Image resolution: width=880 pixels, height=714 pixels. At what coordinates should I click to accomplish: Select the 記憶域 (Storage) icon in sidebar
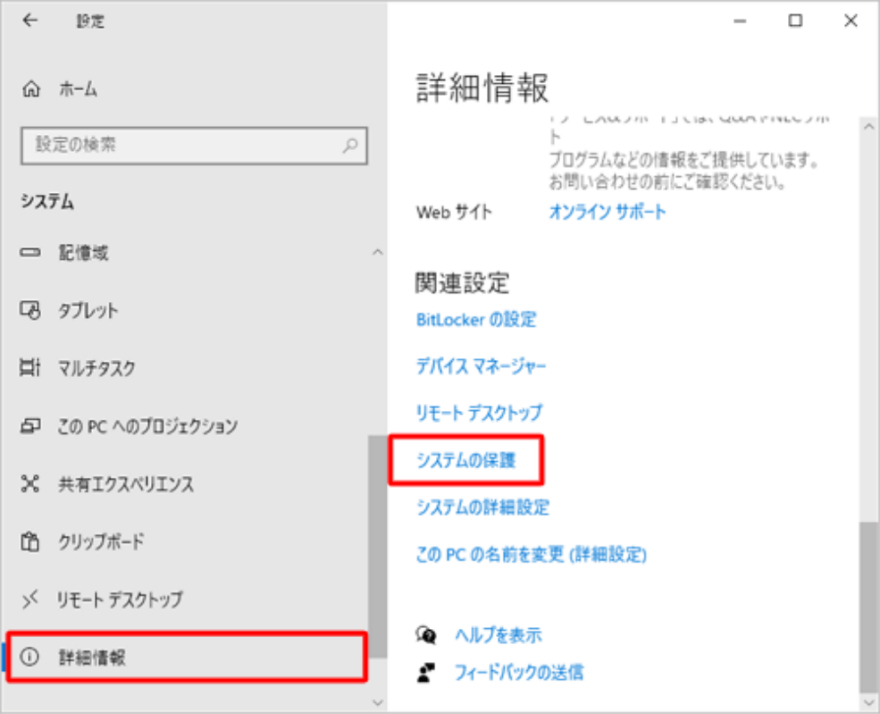point(30,253)
